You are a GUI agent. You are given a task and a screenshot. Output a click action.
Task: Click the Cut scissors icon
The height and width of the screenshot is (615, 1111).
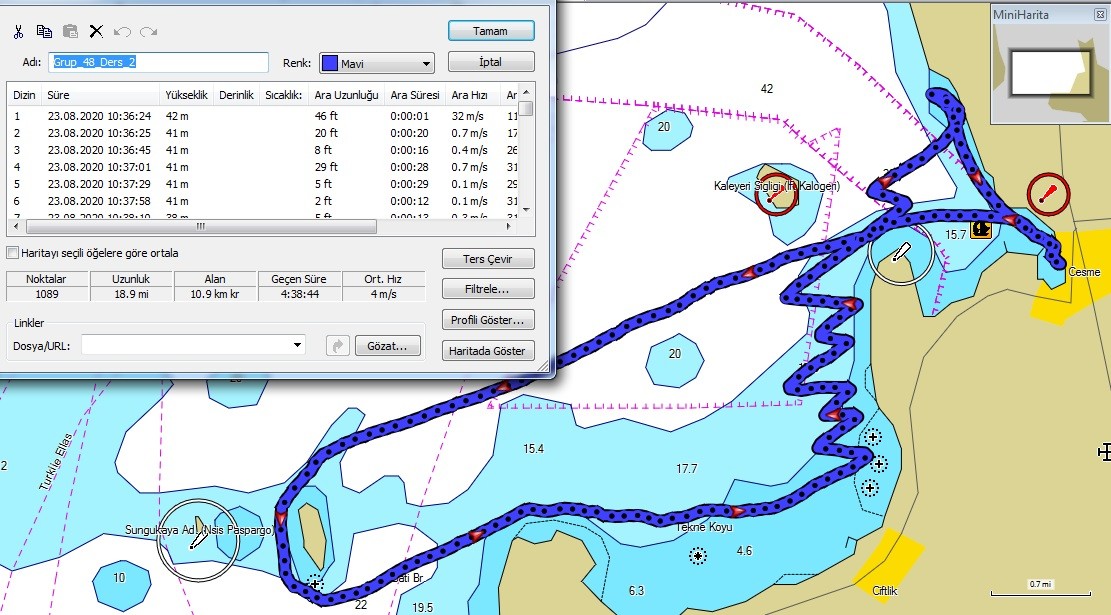point(18,31)
